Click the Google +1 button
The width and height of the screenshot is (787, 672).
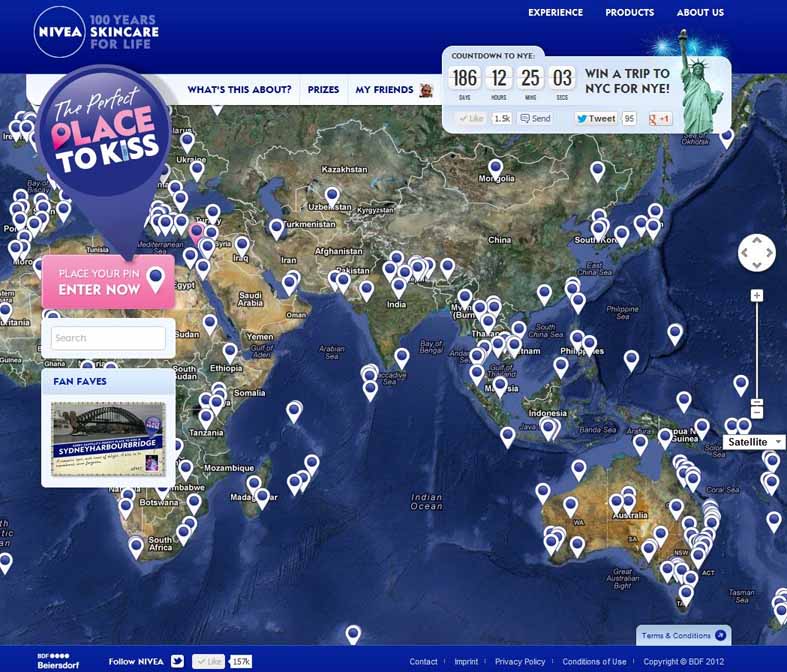click(659, 119)
